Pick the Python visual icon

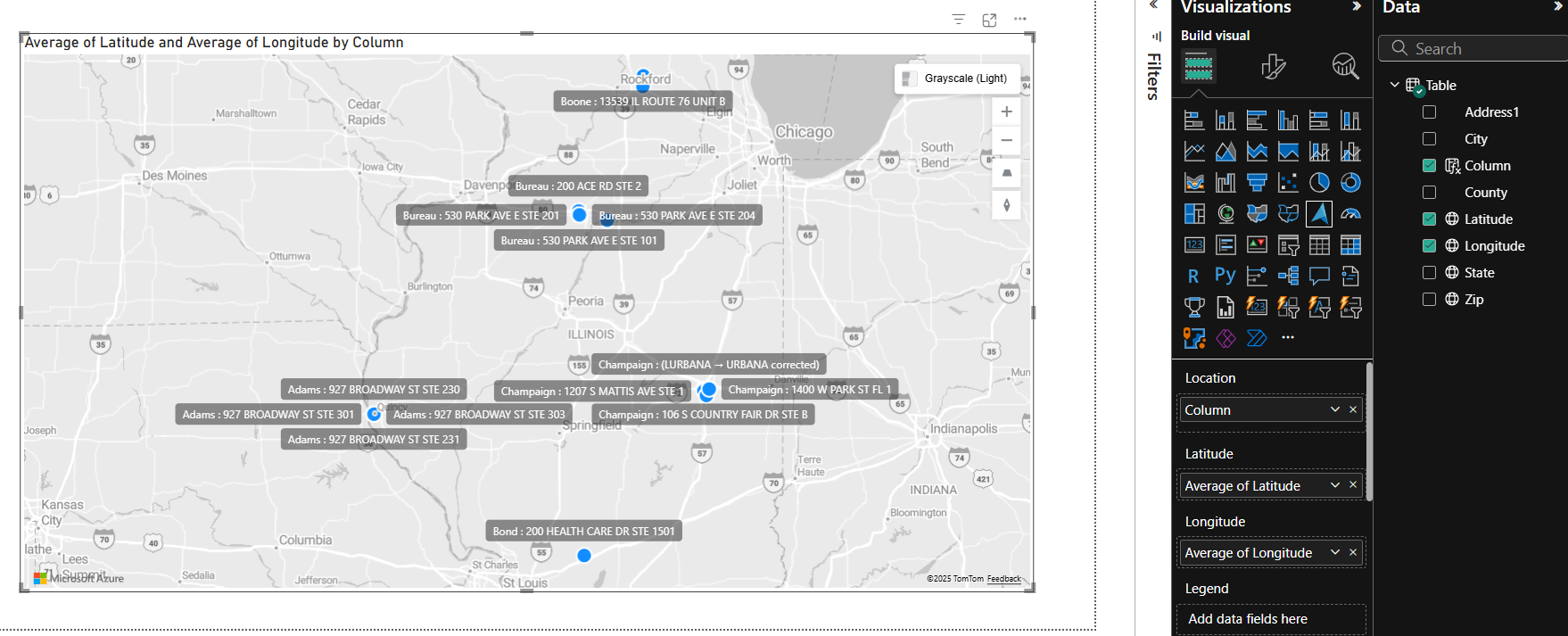tap(1226, 276)
